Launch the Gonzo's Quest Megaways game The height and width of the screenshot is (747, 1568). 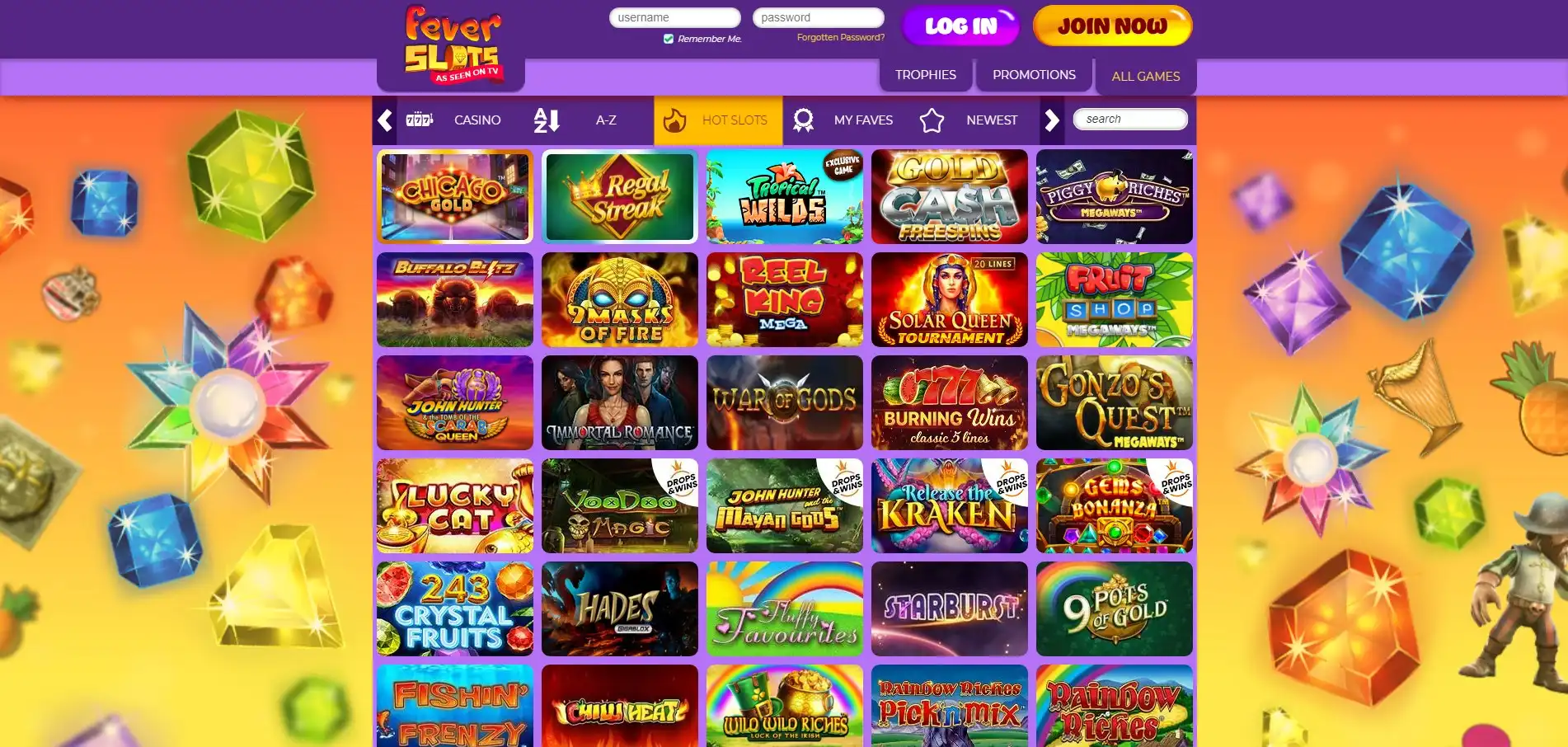pyautogui.click(x=1114, y=402)
